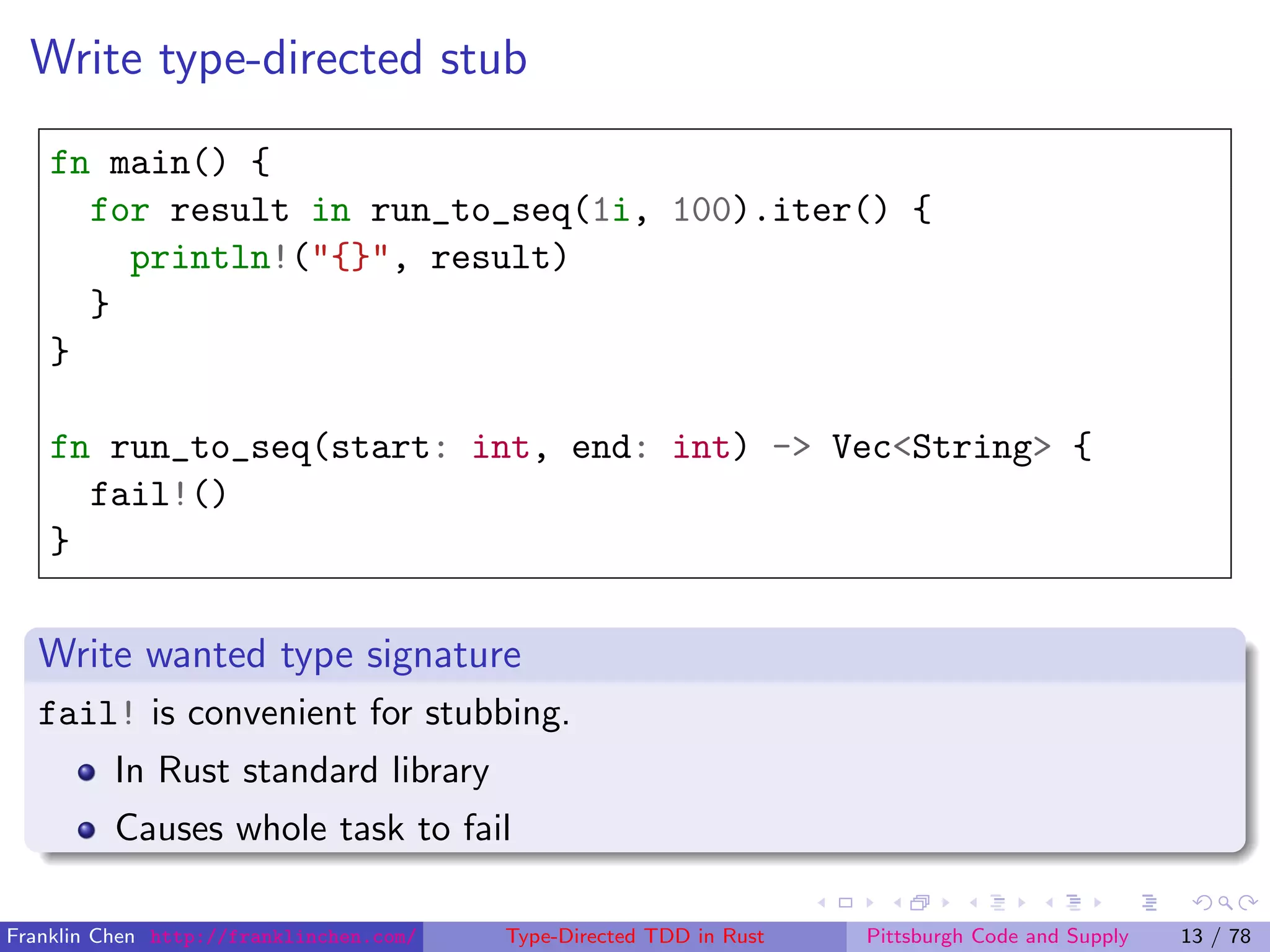Click the println!("{}", result) code line
The image size is (1270, 952).
point(349,258)
